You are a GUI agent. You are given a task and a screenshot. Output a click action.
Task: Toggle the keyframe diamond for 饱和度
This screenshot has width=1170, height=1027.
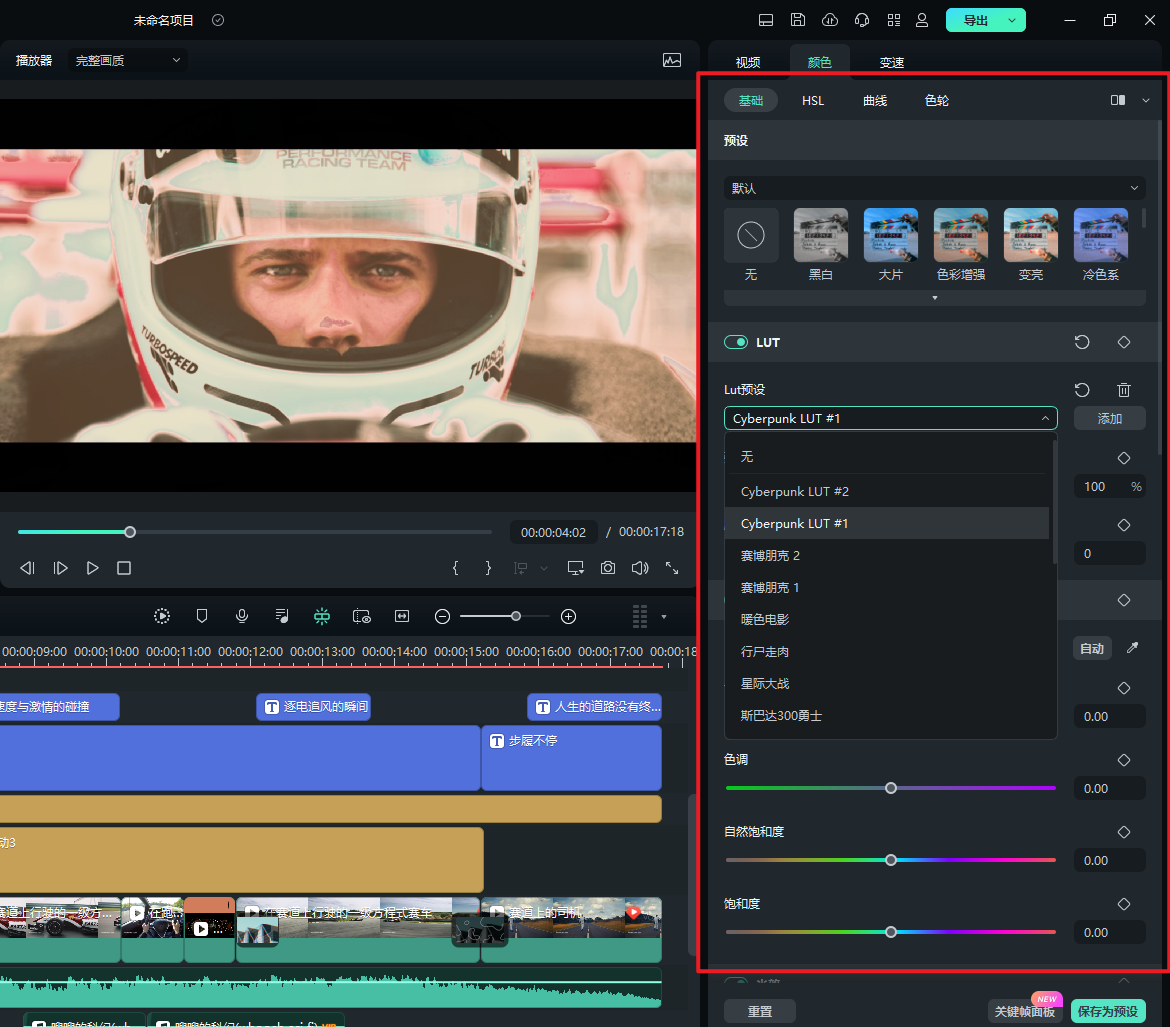(1123, 904)
